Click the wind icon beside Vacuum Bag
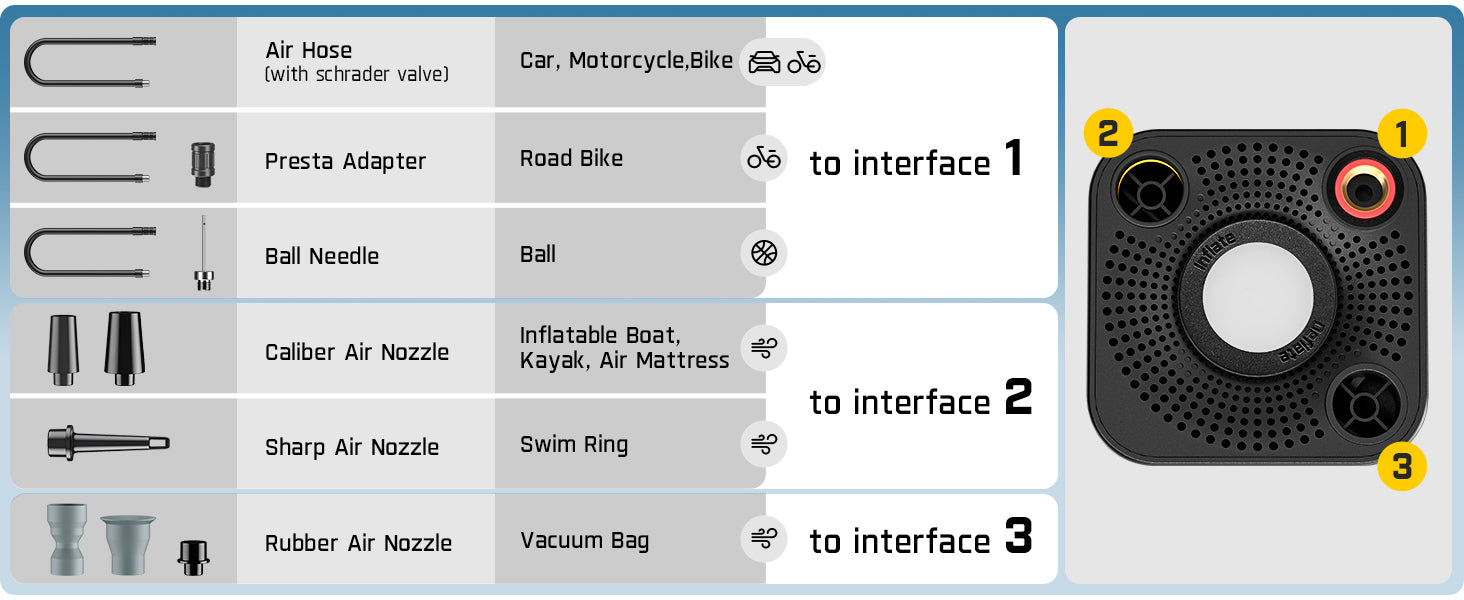Screen dimensions: 1464x600 click(764, 540)
